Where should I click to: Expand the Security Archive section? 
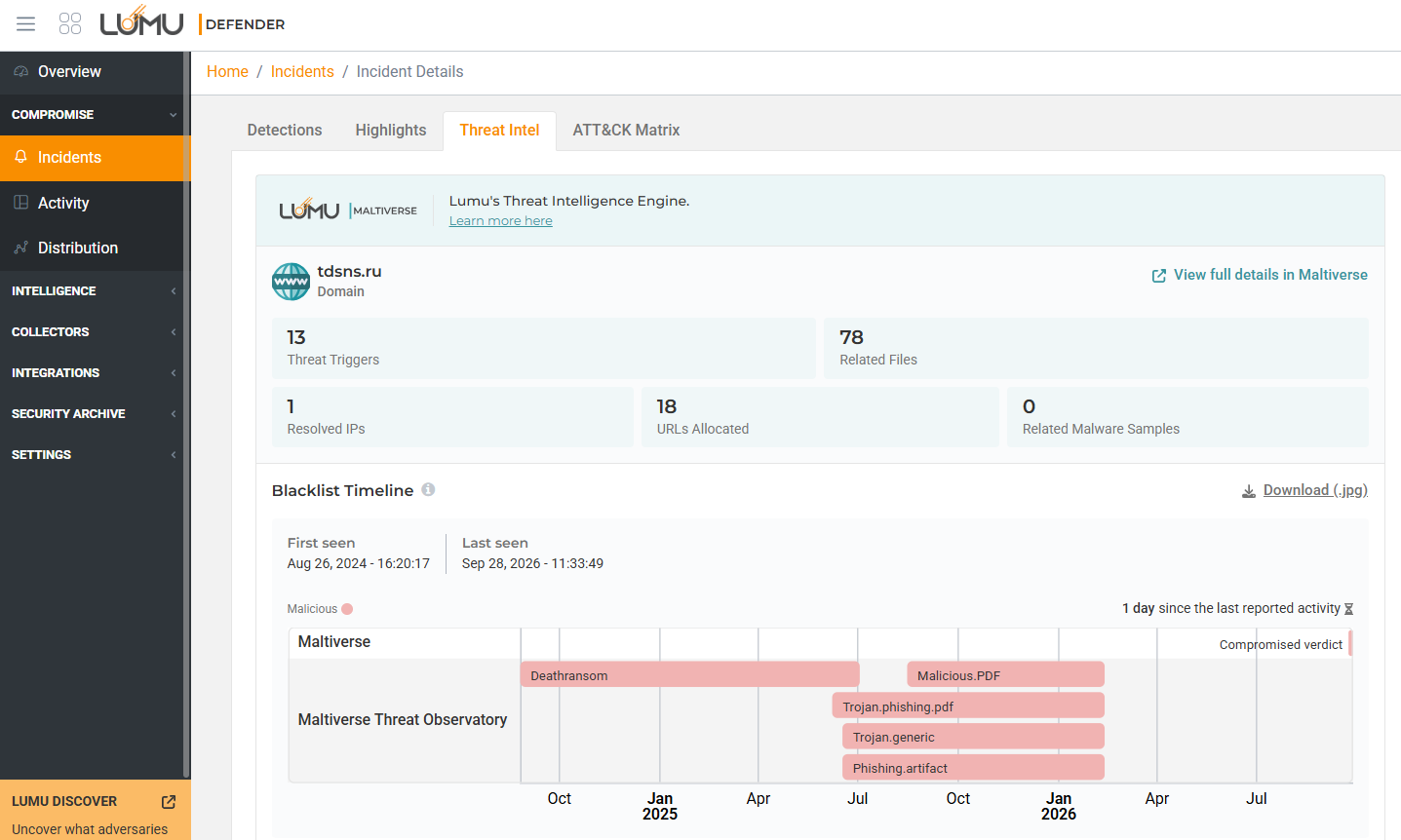tap(96, 414)
